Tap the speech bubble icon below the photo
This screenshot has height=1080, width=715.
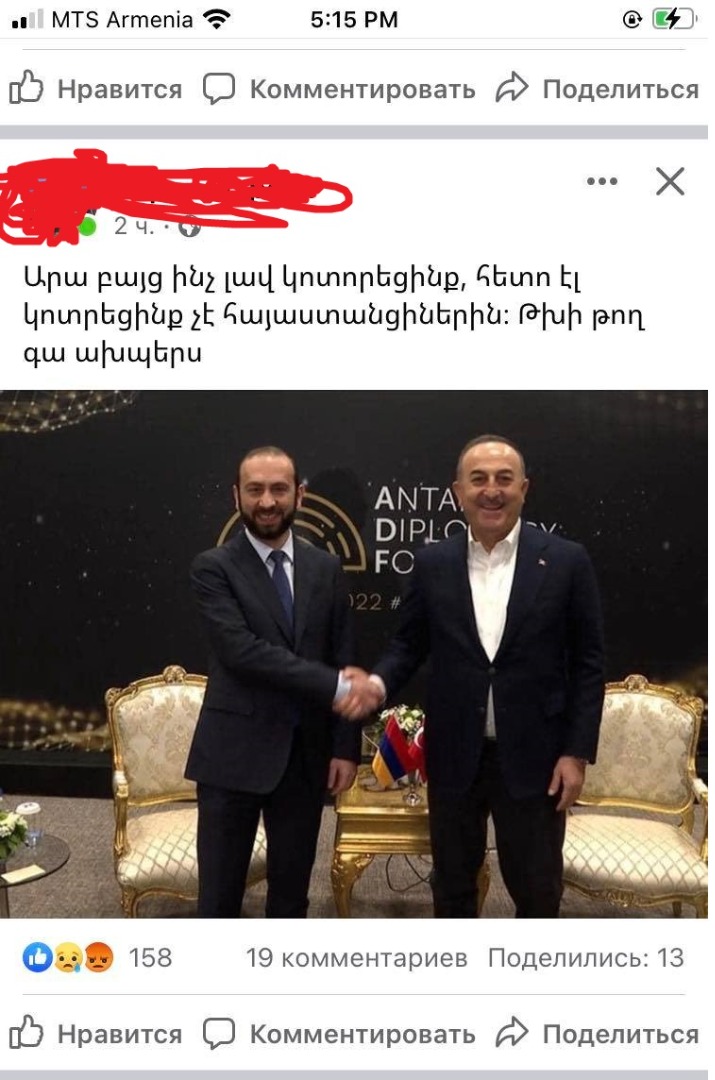click(219, 1033)
